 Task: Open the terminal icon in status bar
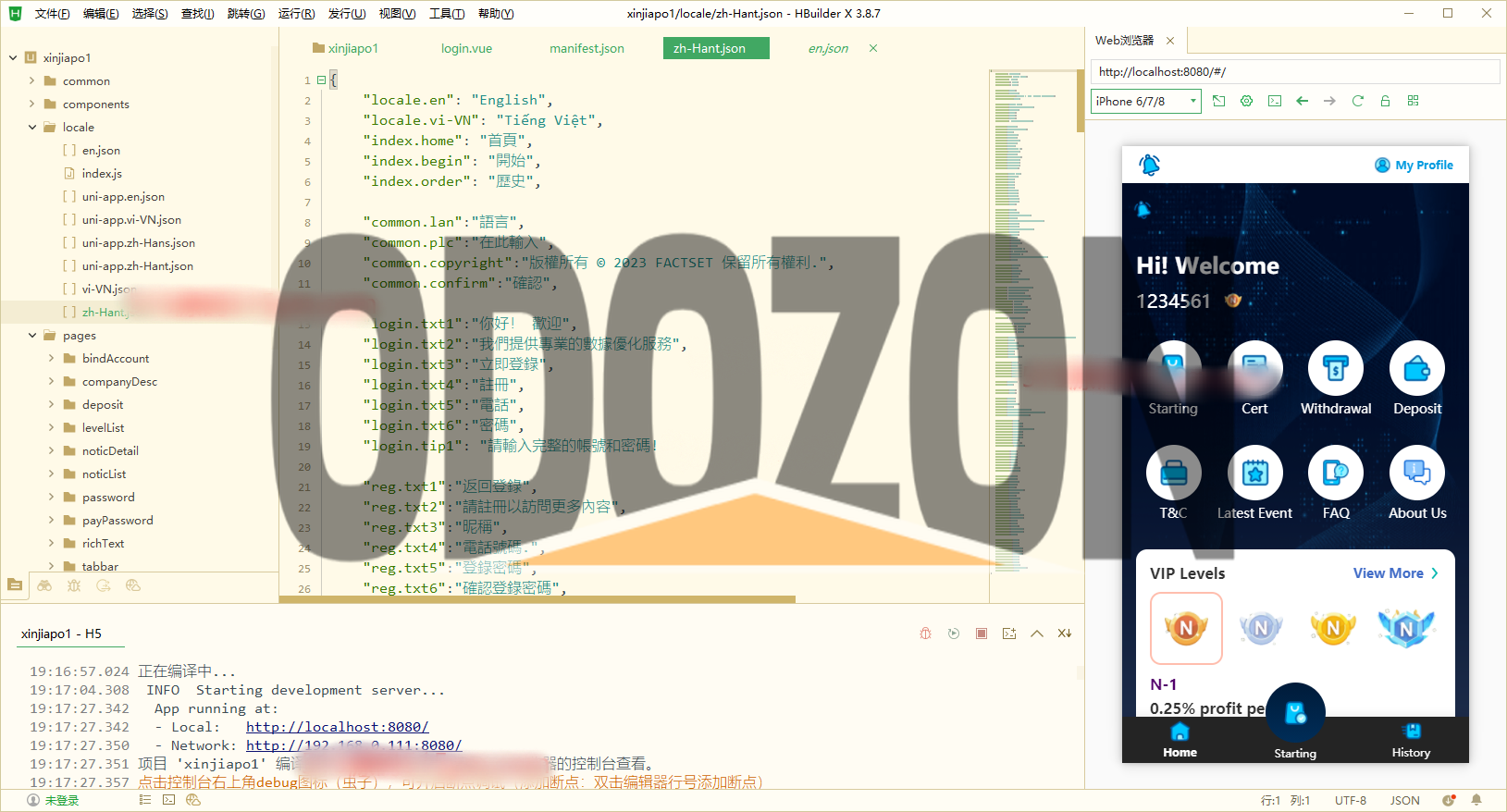[x=168, y=800]
